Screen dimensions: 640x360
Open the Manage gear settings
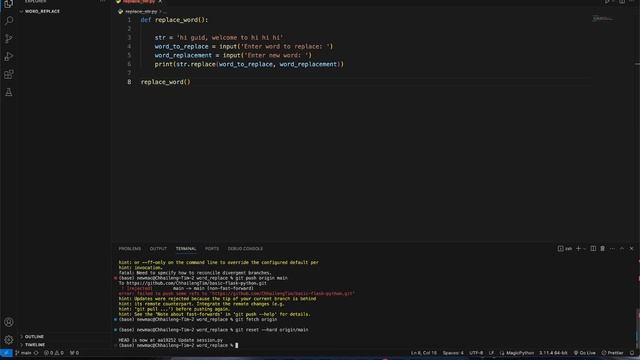pyautogui.click(x=9, y=340)
